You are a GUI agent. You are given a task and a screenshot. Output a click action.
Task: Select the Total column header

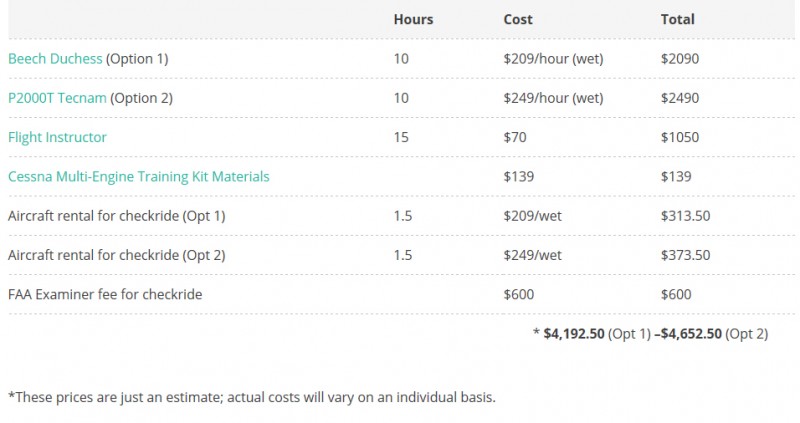(x=678, y=19)
